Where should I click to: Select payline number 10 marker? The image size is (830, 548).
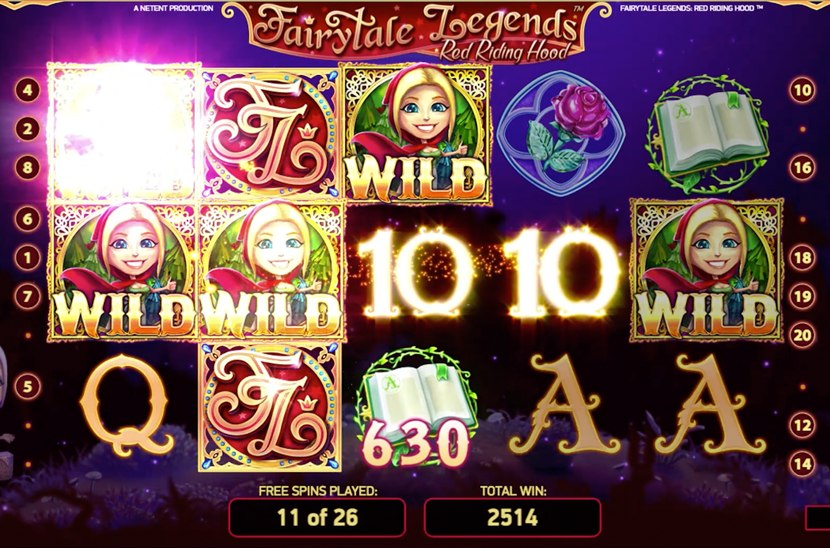click(x=802, y=90)
